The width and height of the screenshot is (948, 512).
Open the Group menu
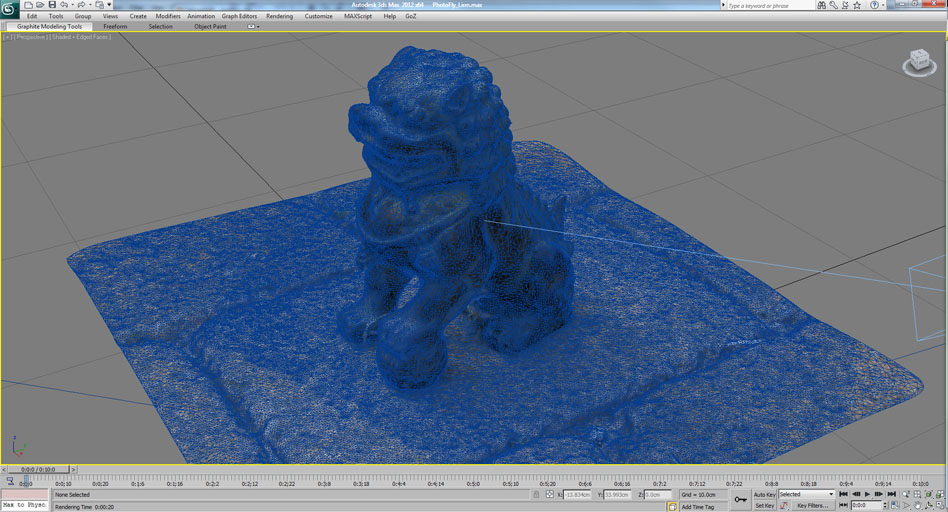pos(83,16)
